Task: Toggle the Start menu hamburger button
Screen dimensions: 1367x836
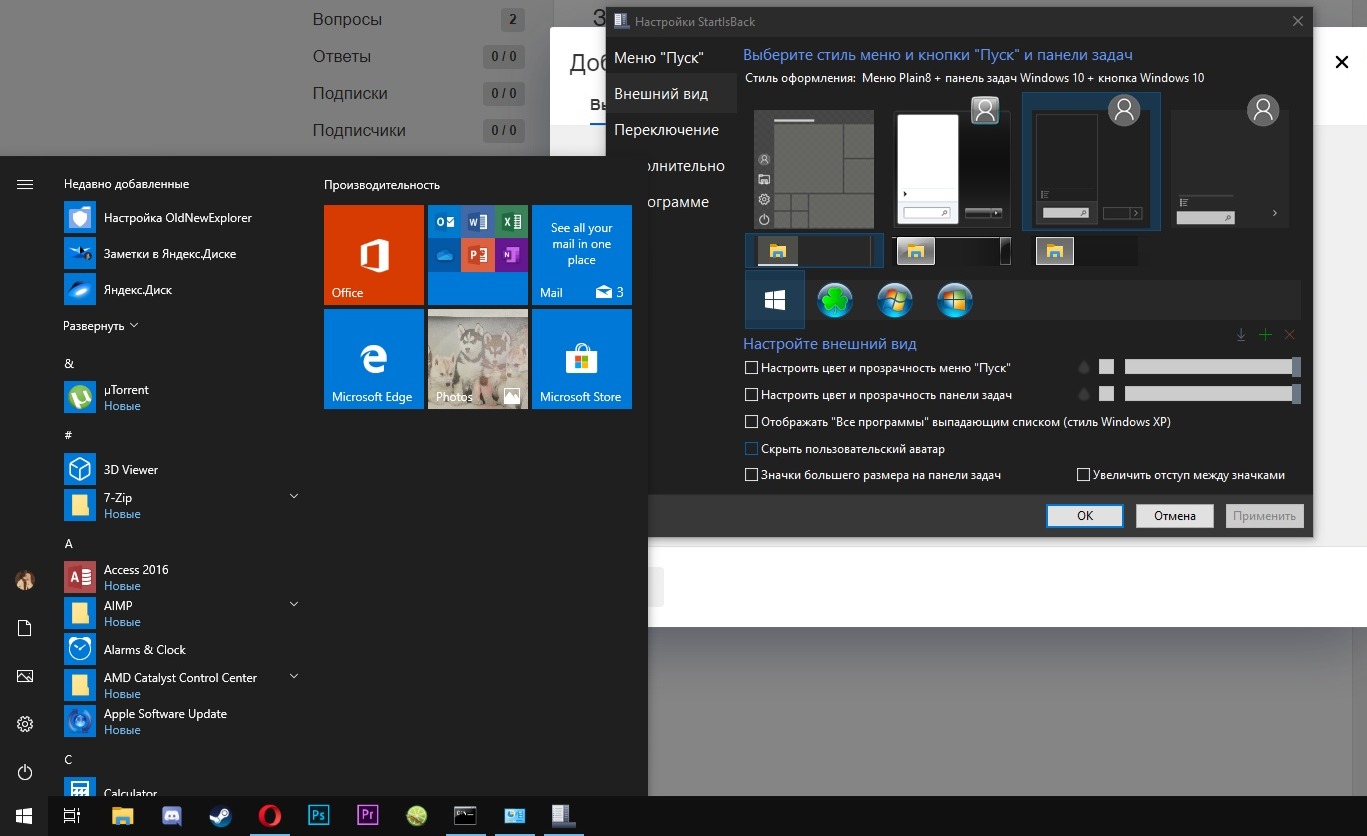Action: pos(25,184)
